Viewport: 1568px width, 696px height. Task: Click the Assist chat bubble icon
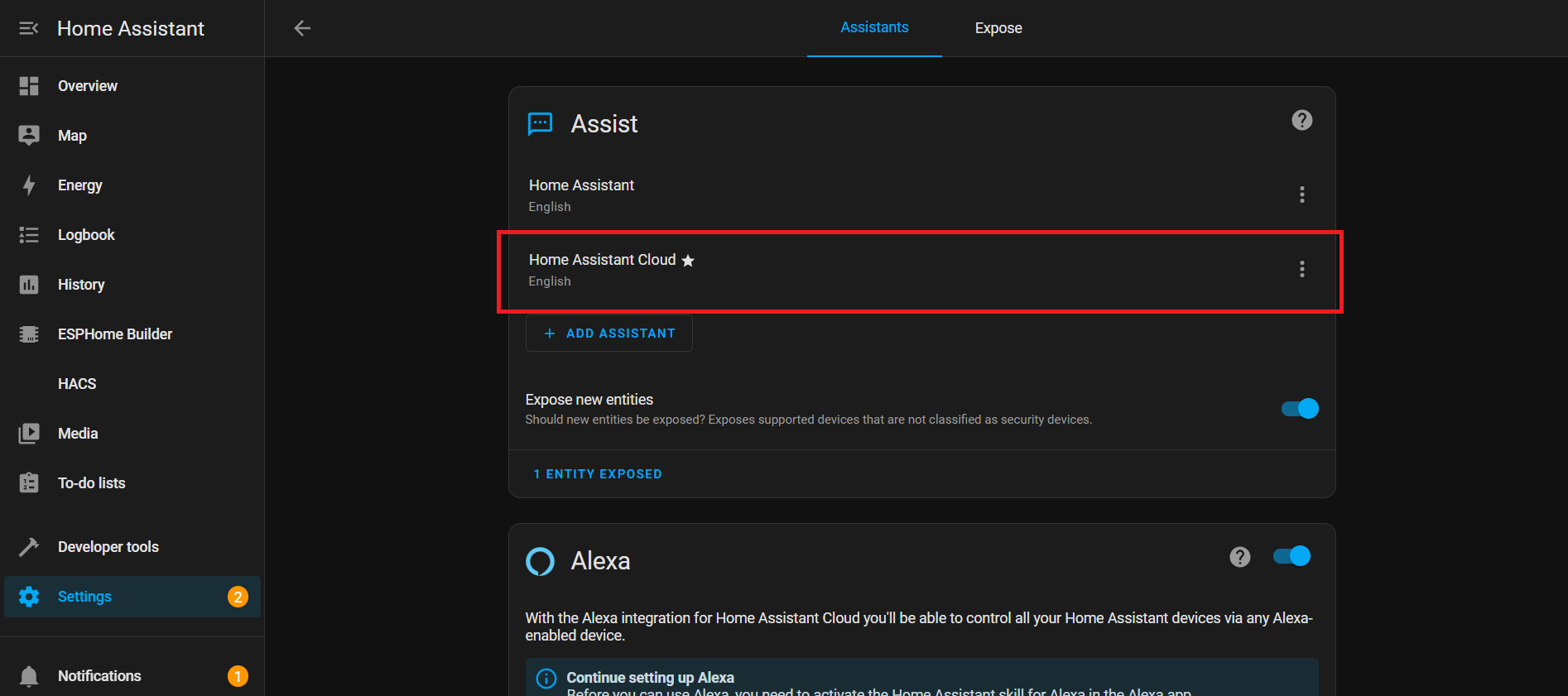[541, 124]
